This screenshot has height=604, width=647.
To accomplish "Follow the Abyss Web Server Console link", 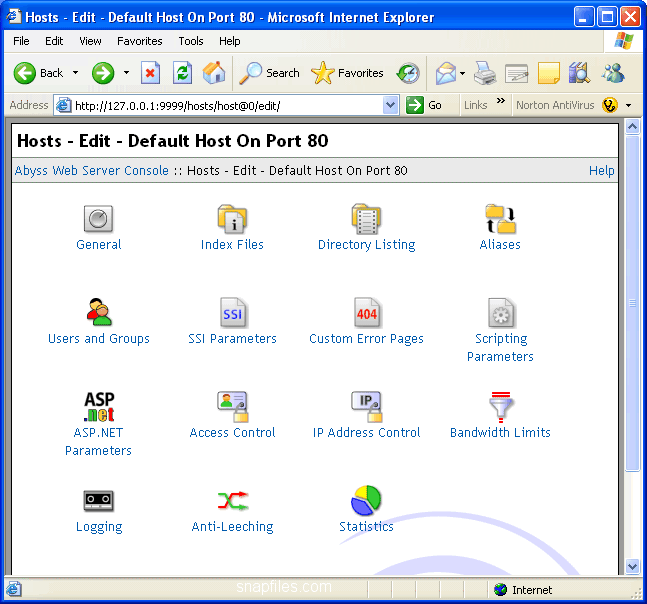I will pyautogui.click(x=92, y=170).
